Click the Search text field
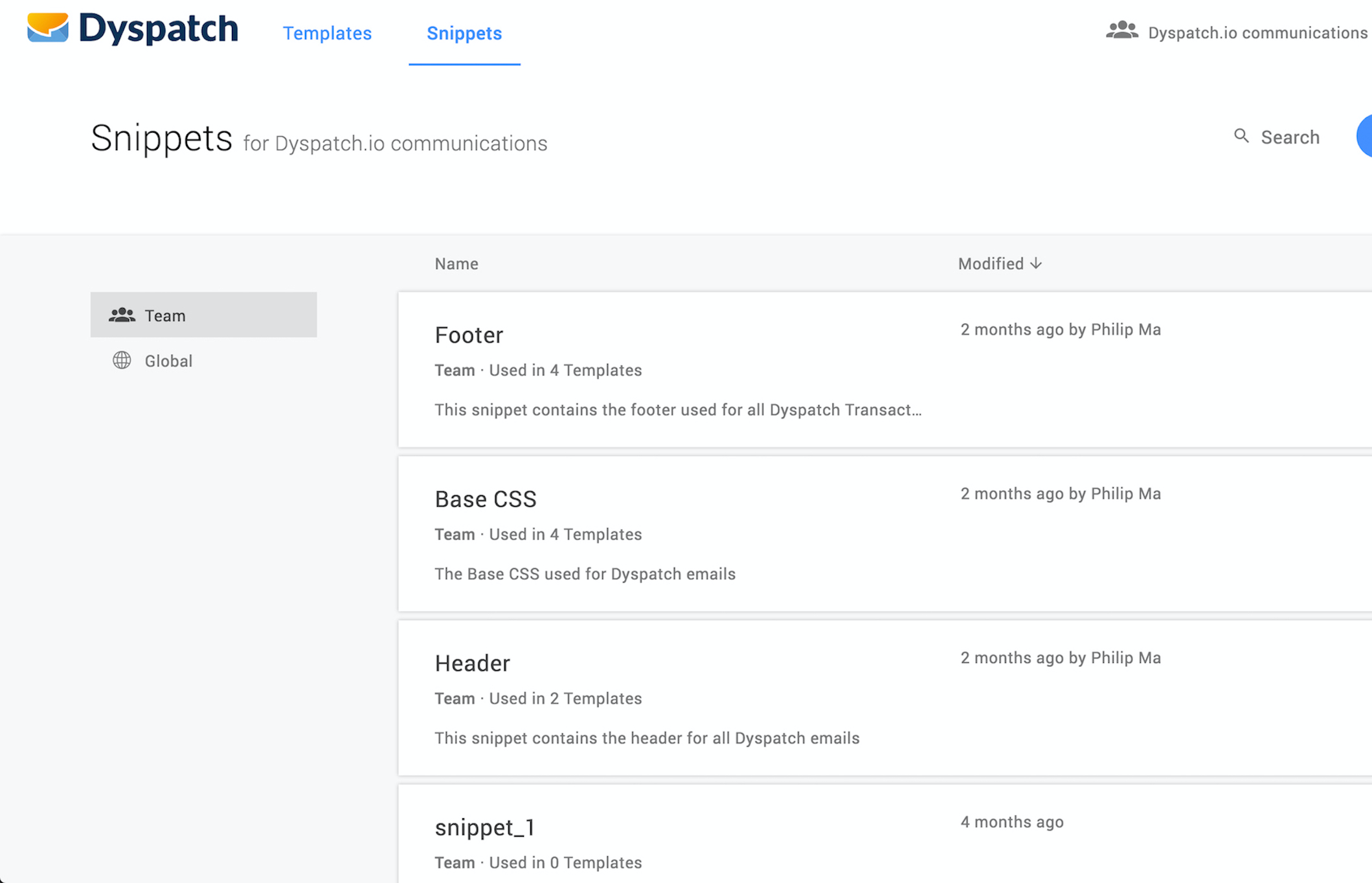This screenshot has width=1372, height=883. (x=1290, y=137)
